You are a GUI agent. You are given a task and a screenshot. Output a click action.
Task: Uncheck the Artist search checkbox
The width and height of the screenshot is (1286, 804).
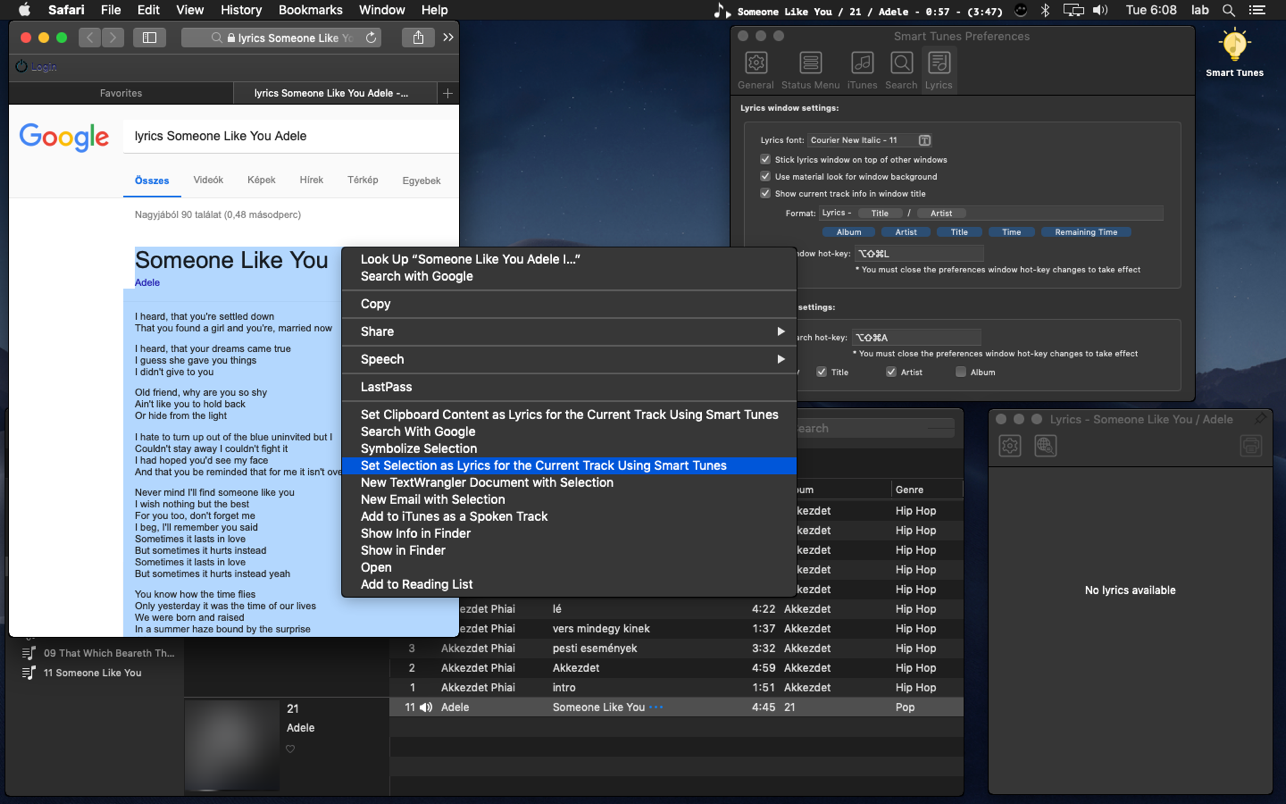tap(891, 372)
